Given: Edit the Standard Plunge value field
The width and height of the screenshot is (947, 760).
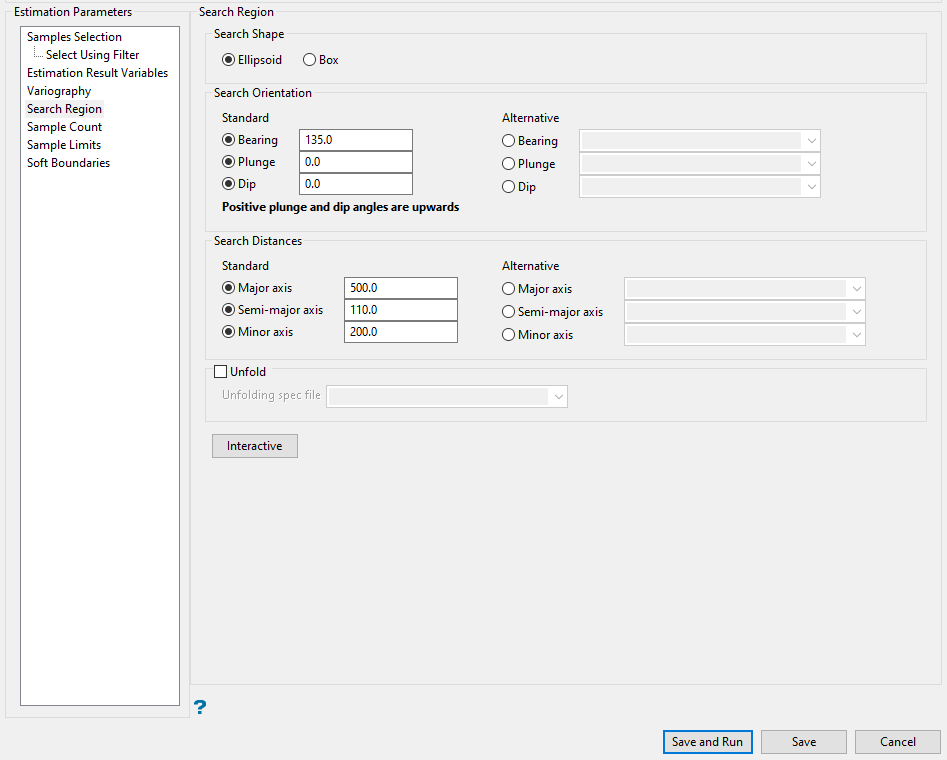Looking at the screenshot, I should tap(356, 162).
